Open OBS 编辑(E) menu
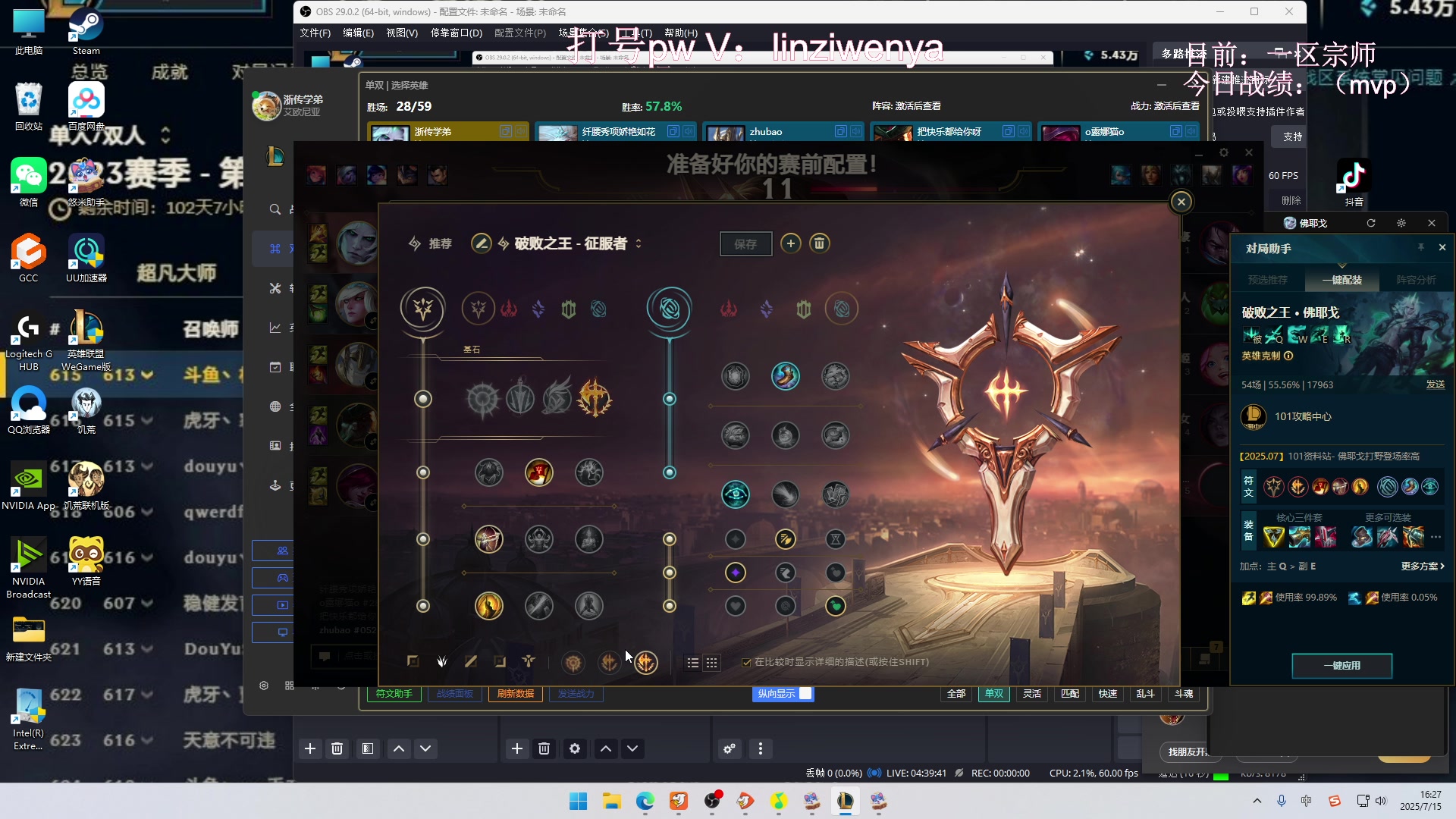Image resolution: width=1456 pixels, height=819 pixels. click(358, 33)
